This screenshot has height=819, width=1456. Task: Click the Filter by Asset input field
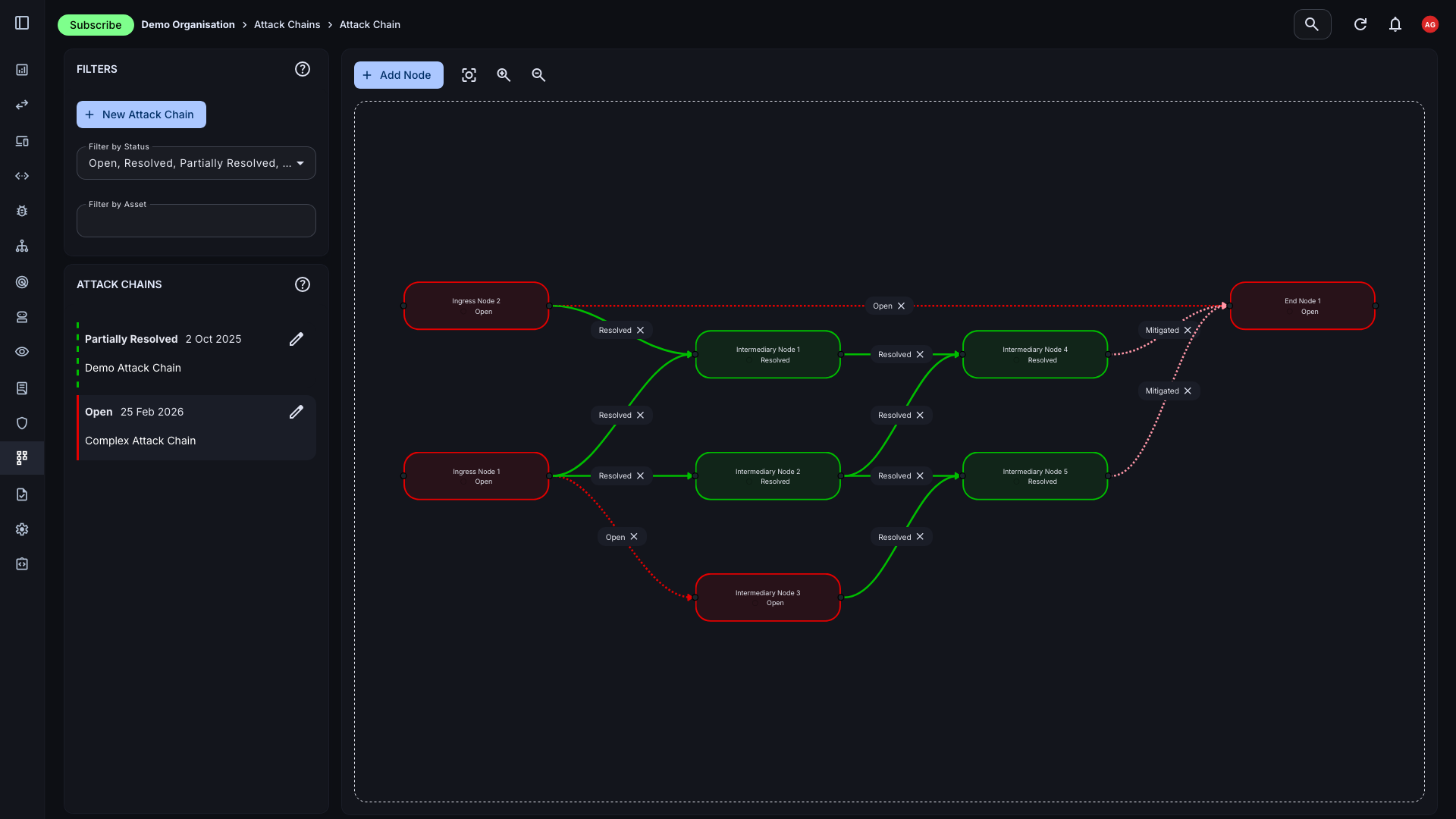coord(196,220)
